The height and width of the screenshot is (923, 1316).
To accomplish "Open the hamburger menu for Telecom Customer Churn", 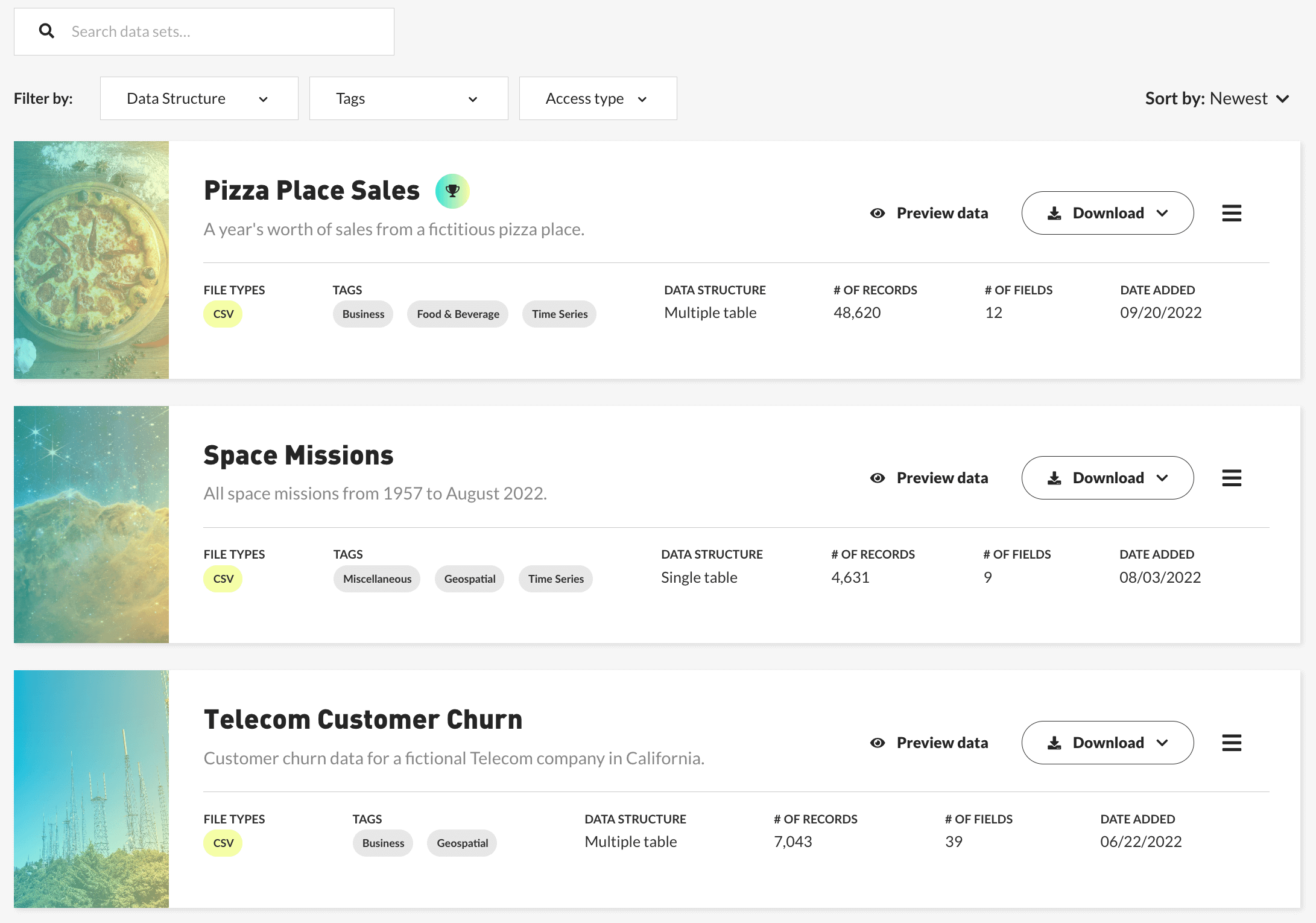I will pyautogui.click(x=1231, y=743).
